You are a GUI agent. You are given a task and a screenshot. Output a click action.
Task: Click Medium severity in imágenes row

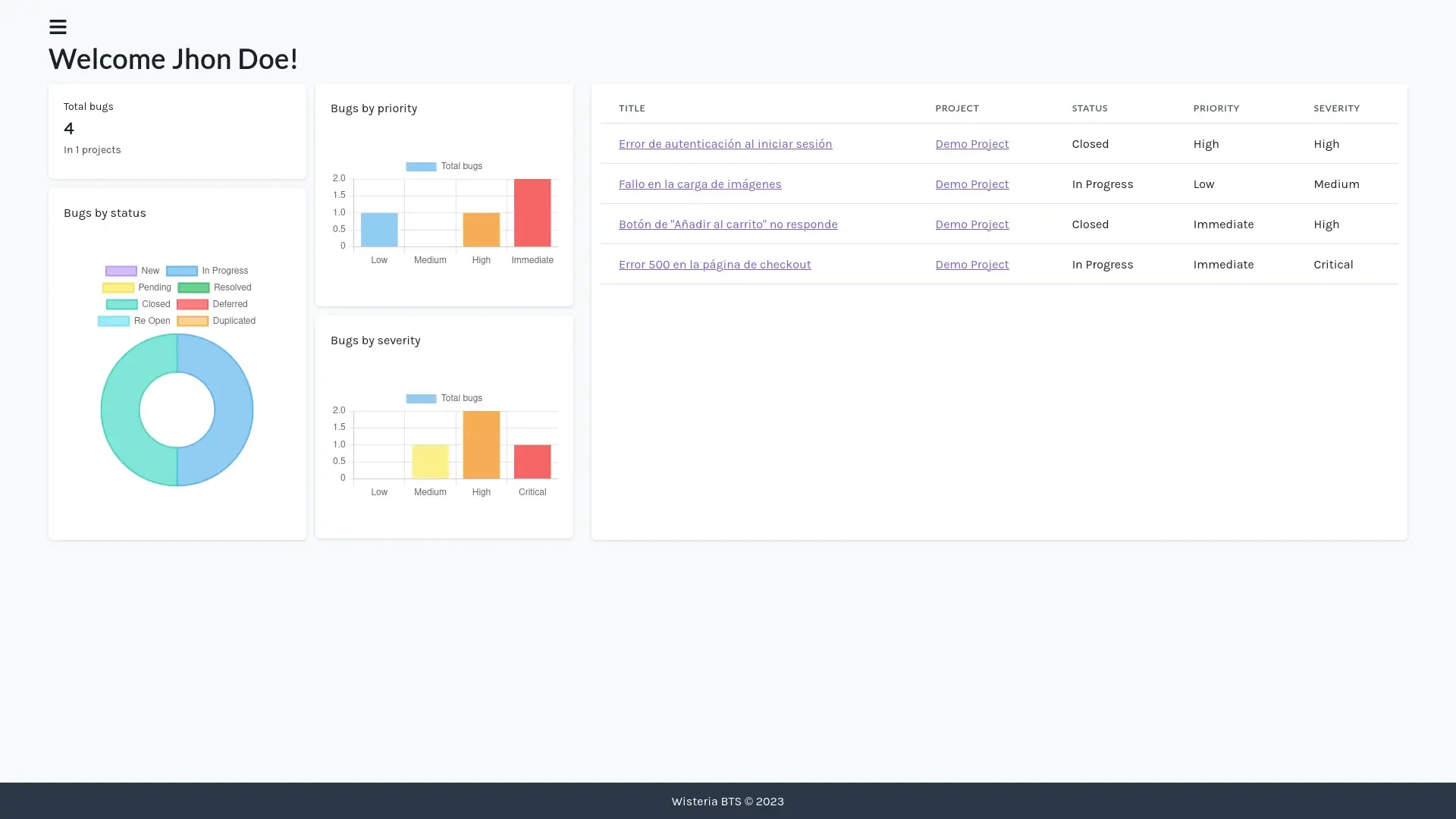click(1336, 184)
